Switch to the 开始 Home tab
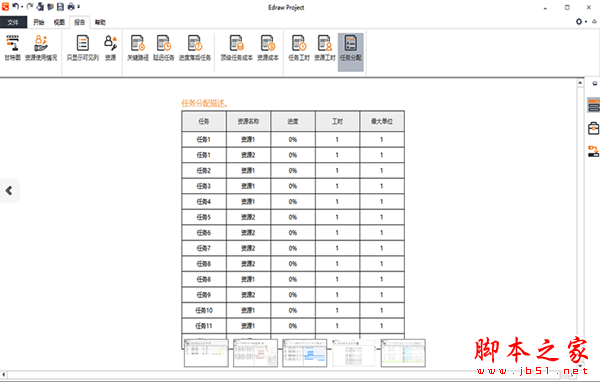This screenshot has width=600, height=382. [39, 22]
